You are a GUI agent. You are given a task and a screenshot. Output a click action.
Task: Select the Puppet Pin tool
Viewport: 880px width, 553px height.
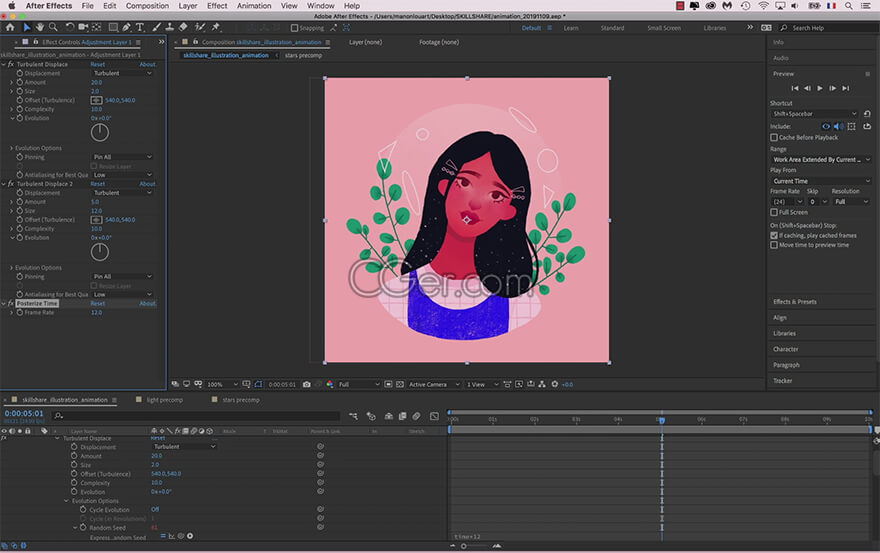click(216, 27)
